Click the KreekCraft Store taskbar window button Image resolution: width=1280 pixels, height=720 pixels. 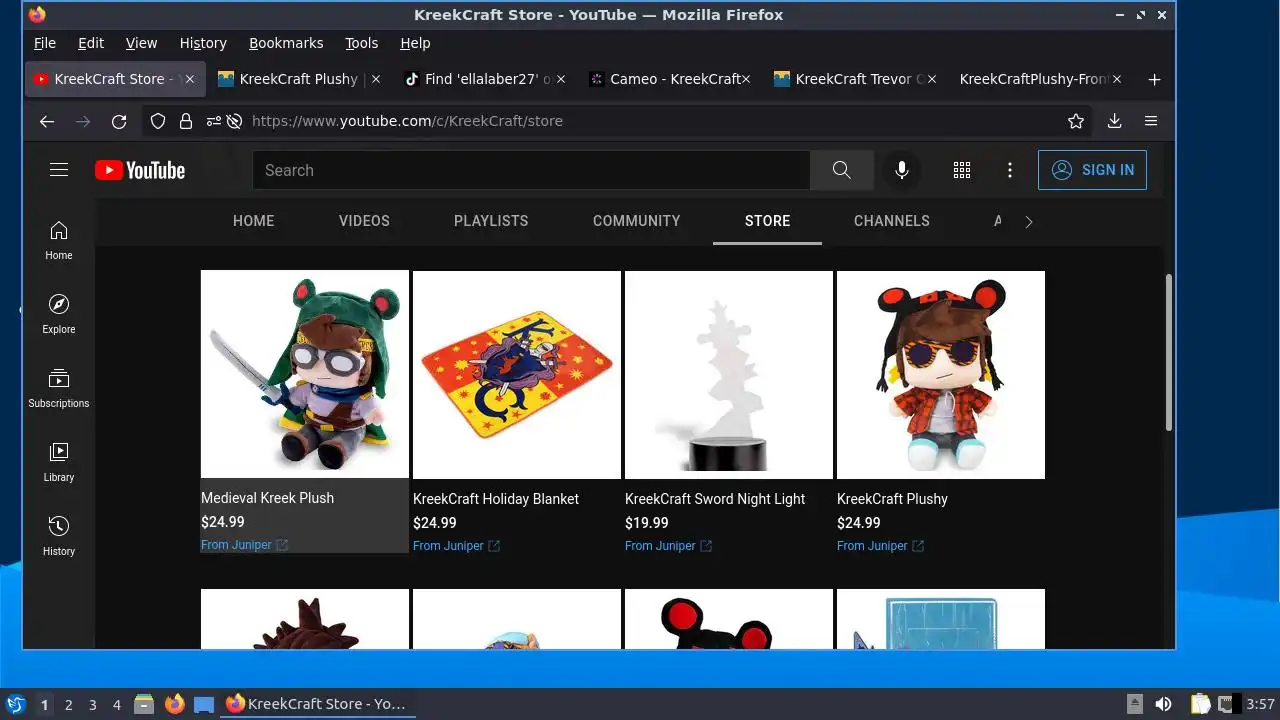(316, 704)
